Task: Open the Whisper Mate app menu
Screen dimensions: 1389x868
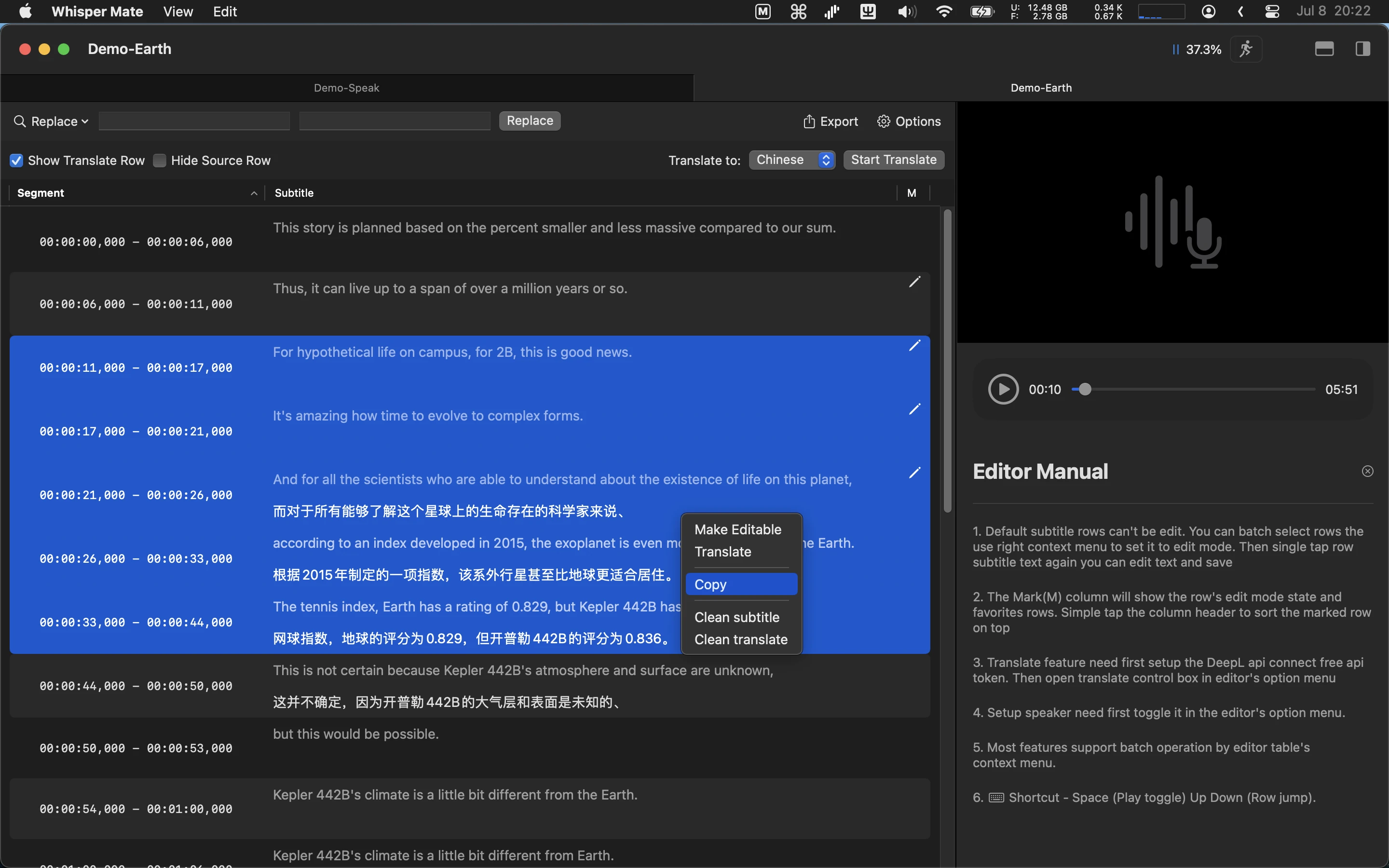Action: (x=97, y=12)
